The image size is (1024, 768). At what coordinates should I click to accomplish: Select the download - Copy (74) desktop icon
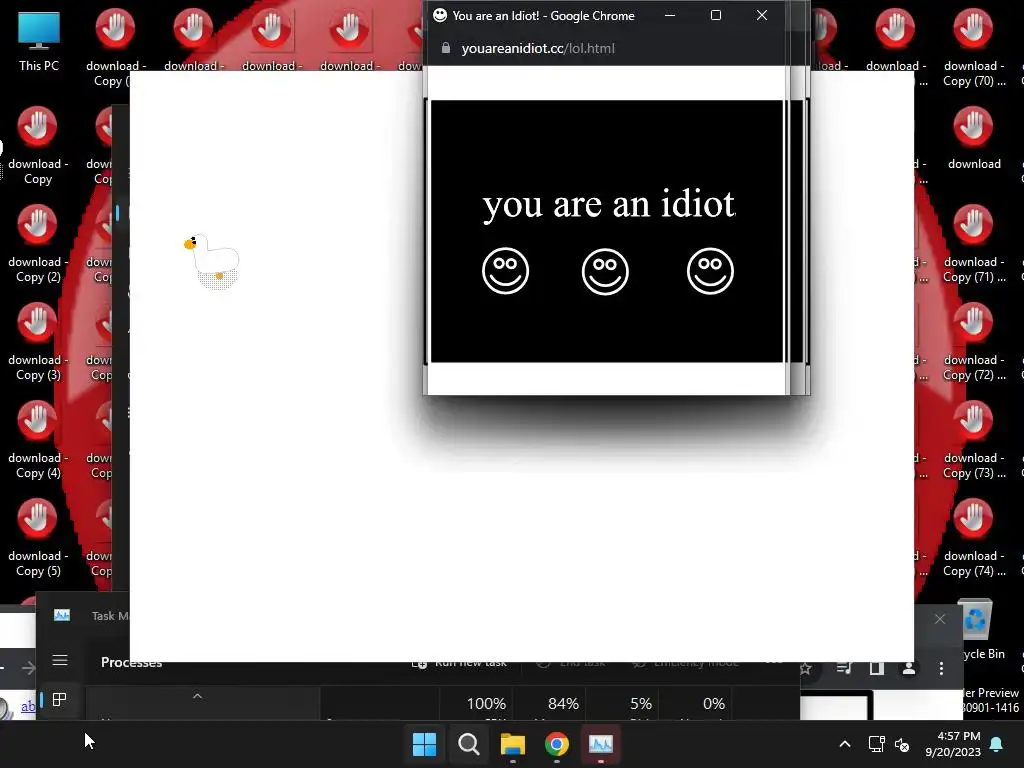pyautogui.click(x=973, y=538)
